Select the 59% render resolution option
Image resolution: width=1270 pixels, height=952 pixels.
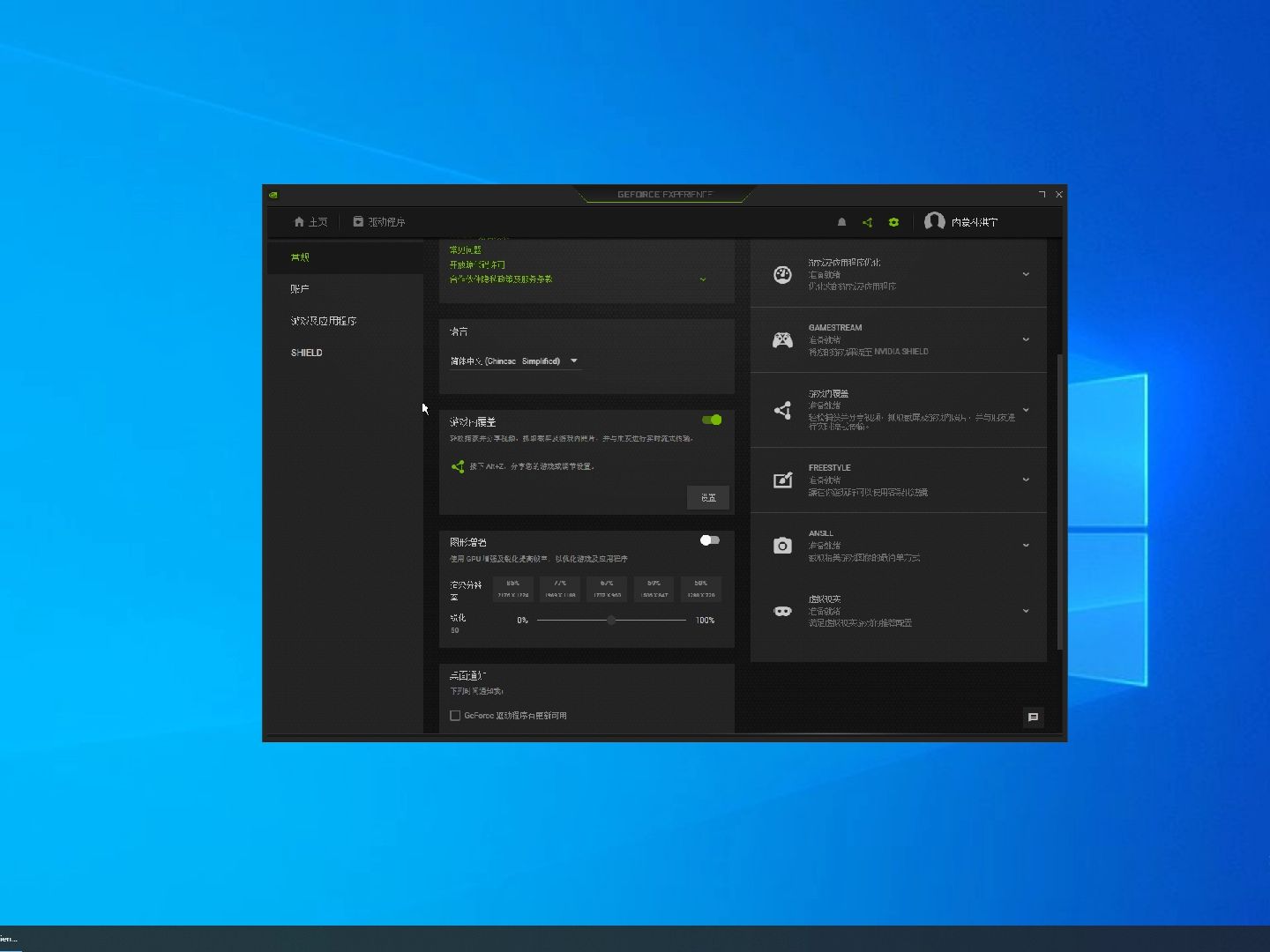pyautogui.click(x=654, y=589)
